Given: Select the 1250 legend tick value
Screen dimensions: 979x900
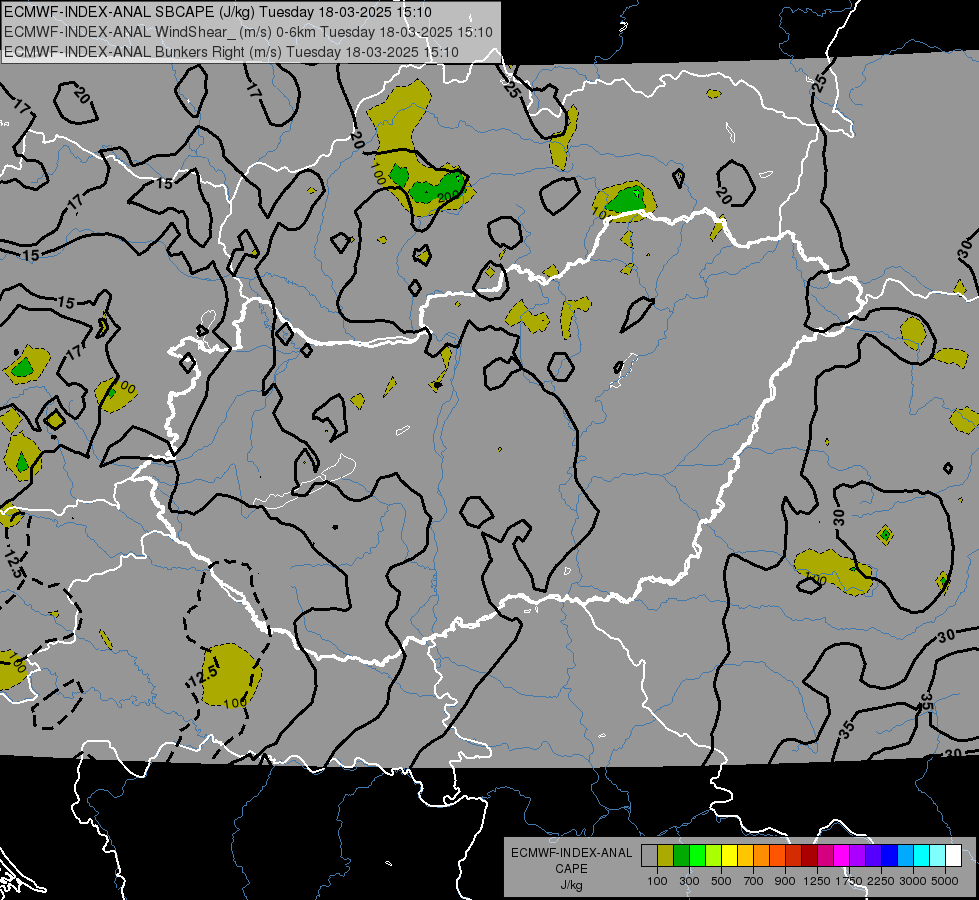Looking at the screenshot, I should tap(817, 881).
